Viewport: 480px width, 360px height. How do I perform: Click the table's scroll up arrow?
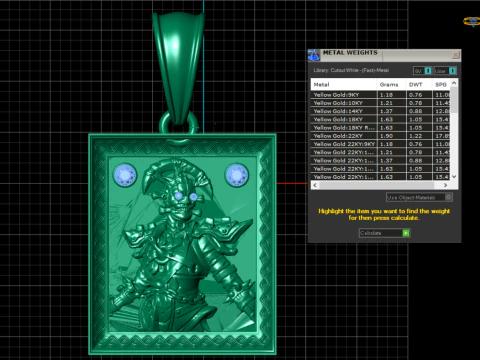tap(454, 83)
